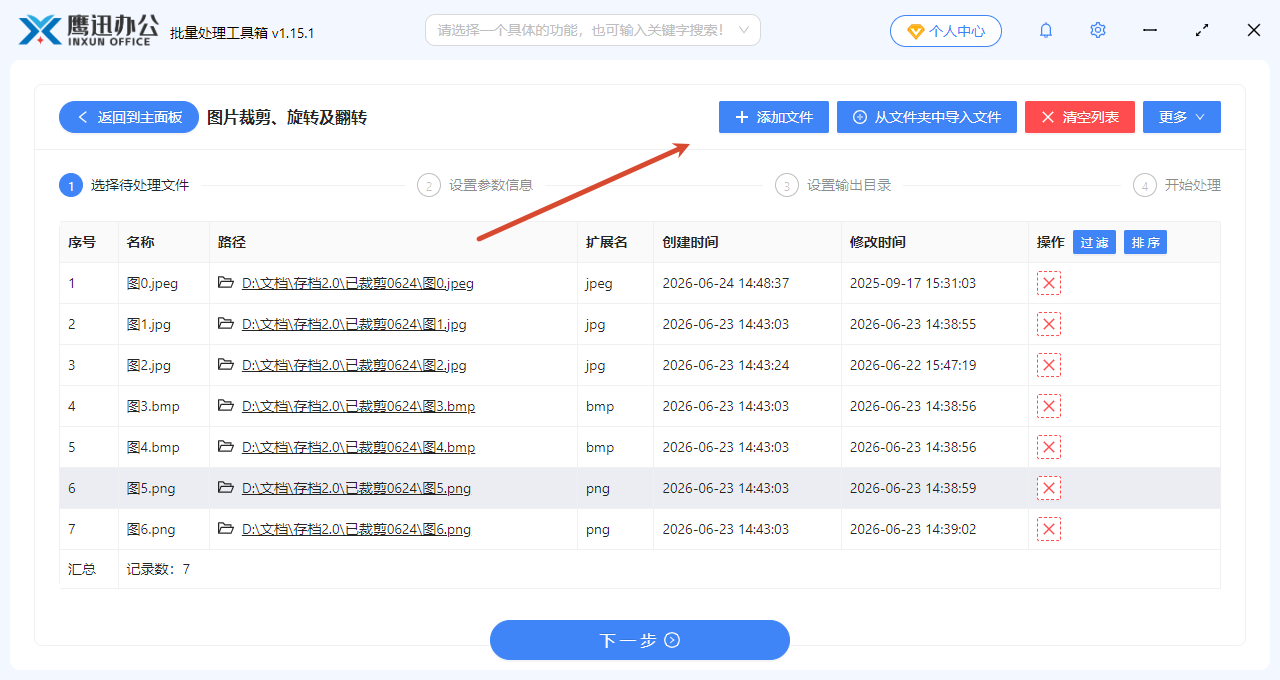The image size is (1280, 680).
Task: Remove 图5.png with its delete icon
Action: point(1049,488)
